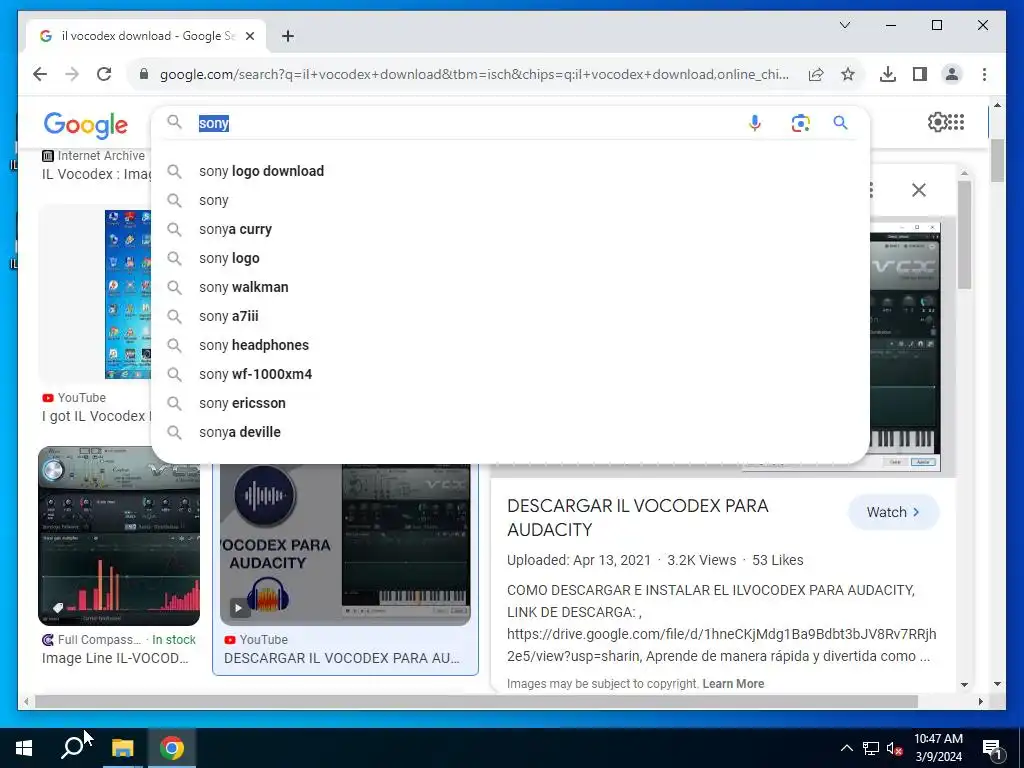1024x768 pixels.
Task: Choose suggestion 'sony logo'
Action: (510, 258)
